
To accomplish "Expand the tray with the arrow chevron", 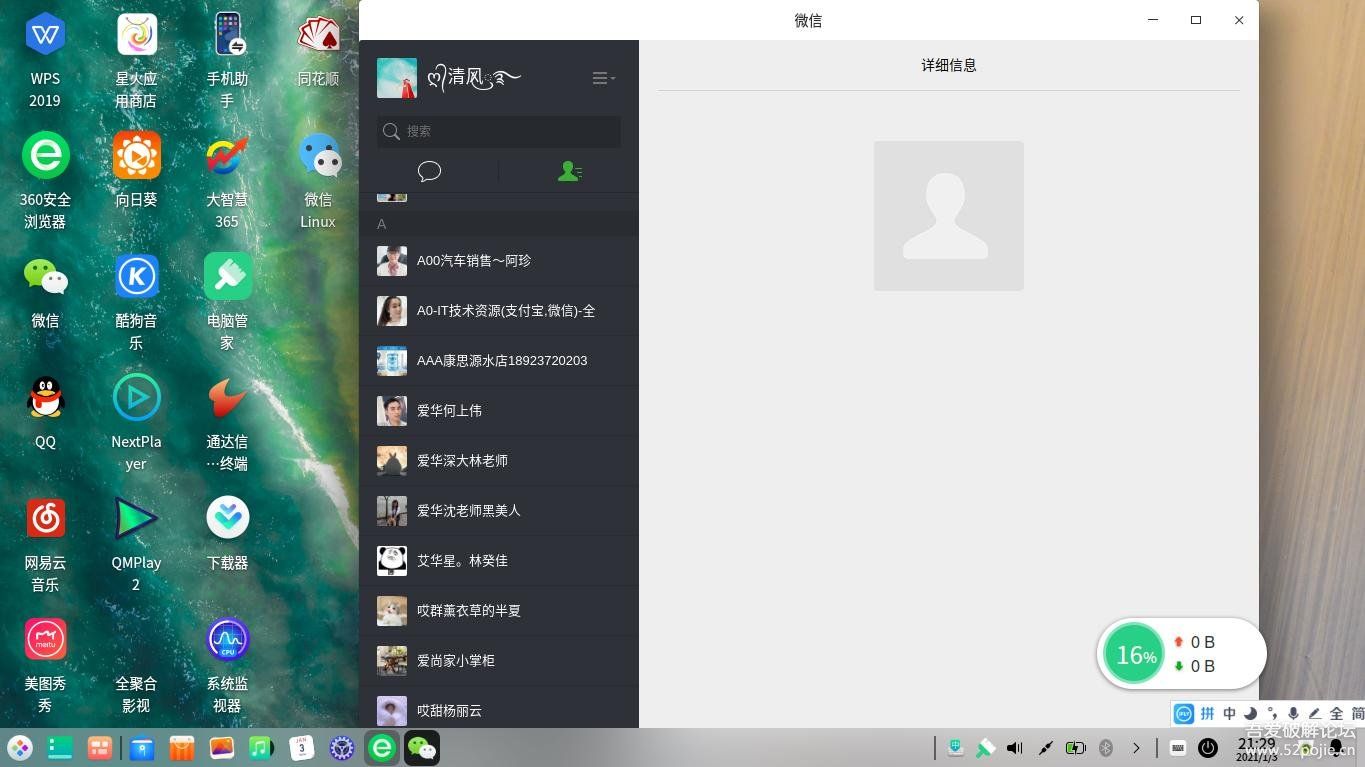I will click(1136, 748).
